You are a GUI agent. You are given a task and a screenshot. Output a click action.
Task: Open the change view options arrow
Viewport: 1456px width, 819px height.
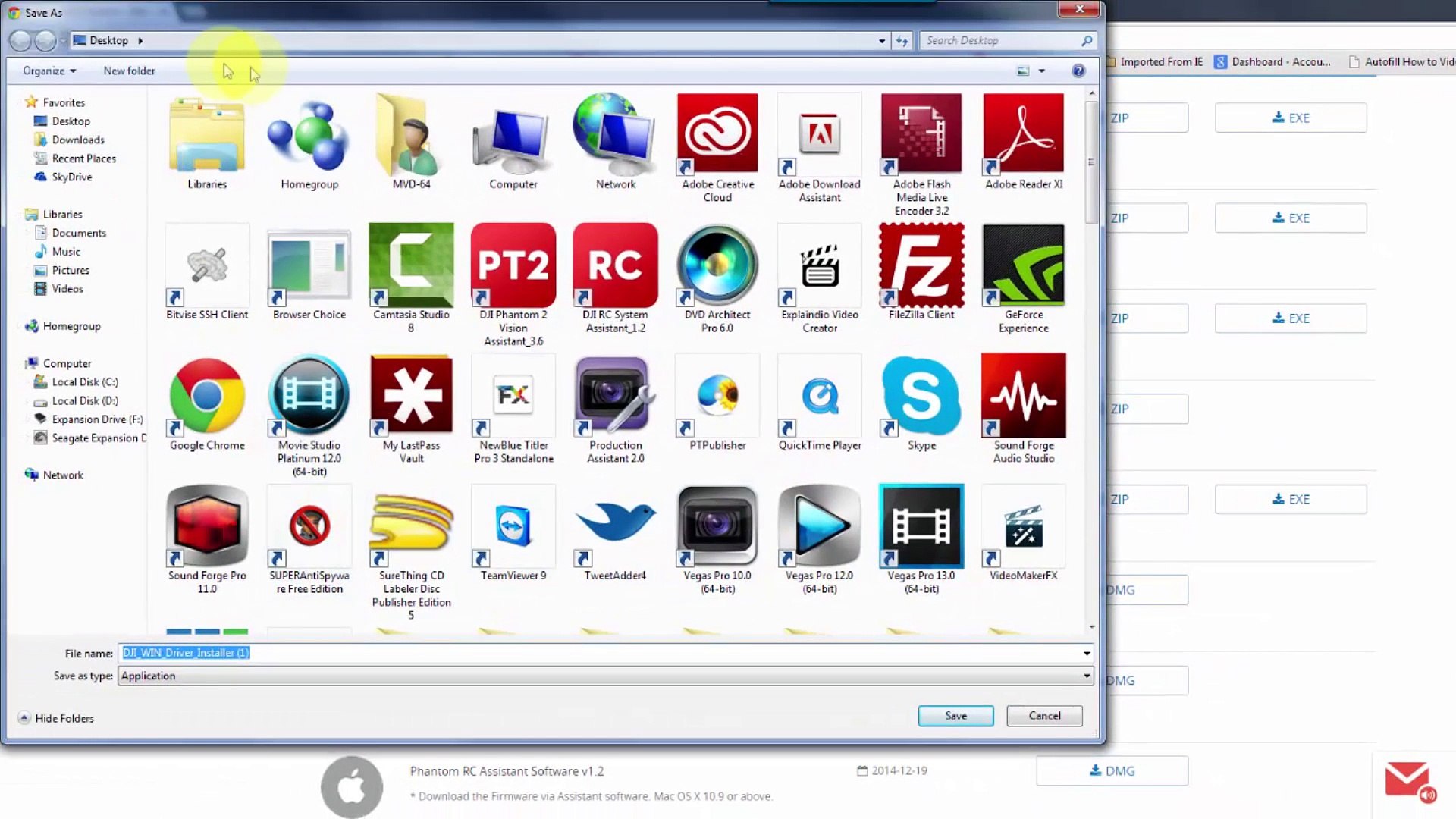click(x=1042, y=71)
